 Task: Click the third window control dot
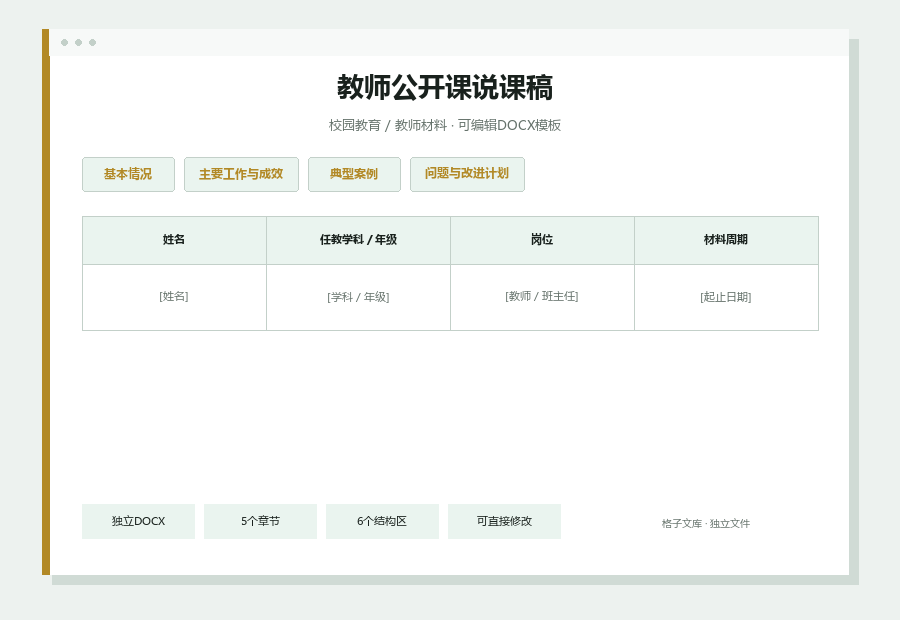click(92, 42)
